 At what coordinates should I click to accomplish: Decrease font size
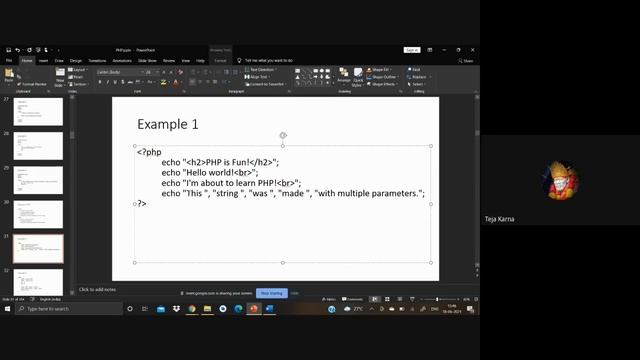point(171,72)
